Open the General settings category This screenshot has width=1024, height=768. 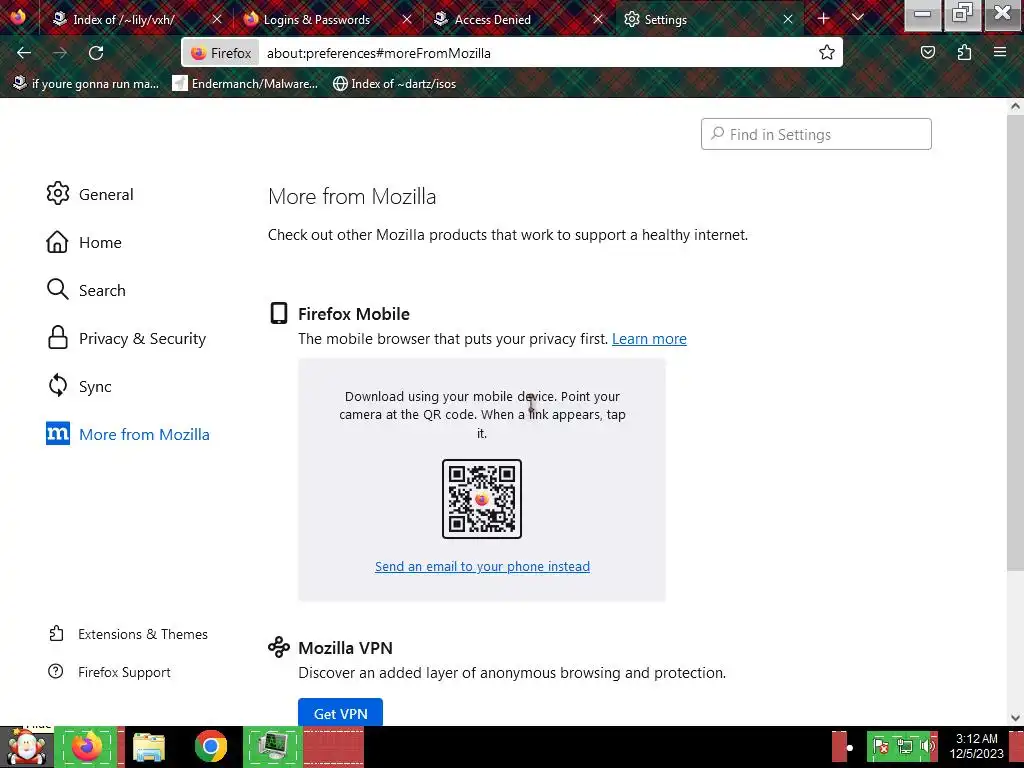(x=89, y=194)
